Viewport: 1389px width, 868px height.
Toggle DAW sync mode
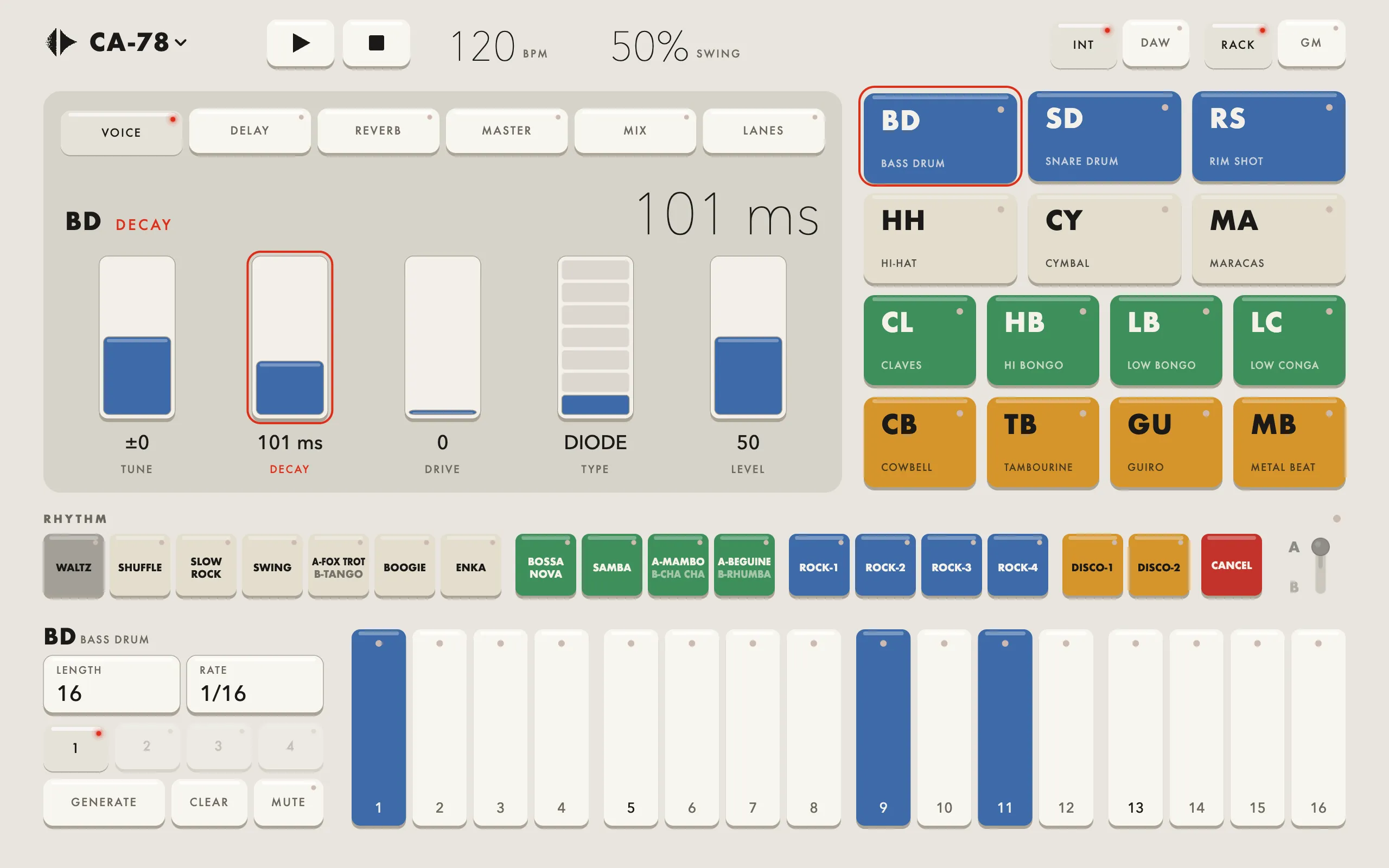point(1155,43)
